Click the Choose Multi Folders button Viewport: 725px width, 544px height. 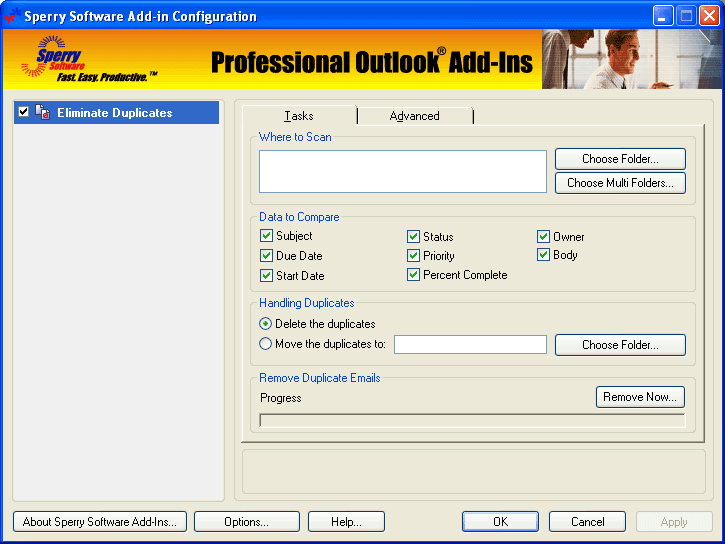coord(620,183)
